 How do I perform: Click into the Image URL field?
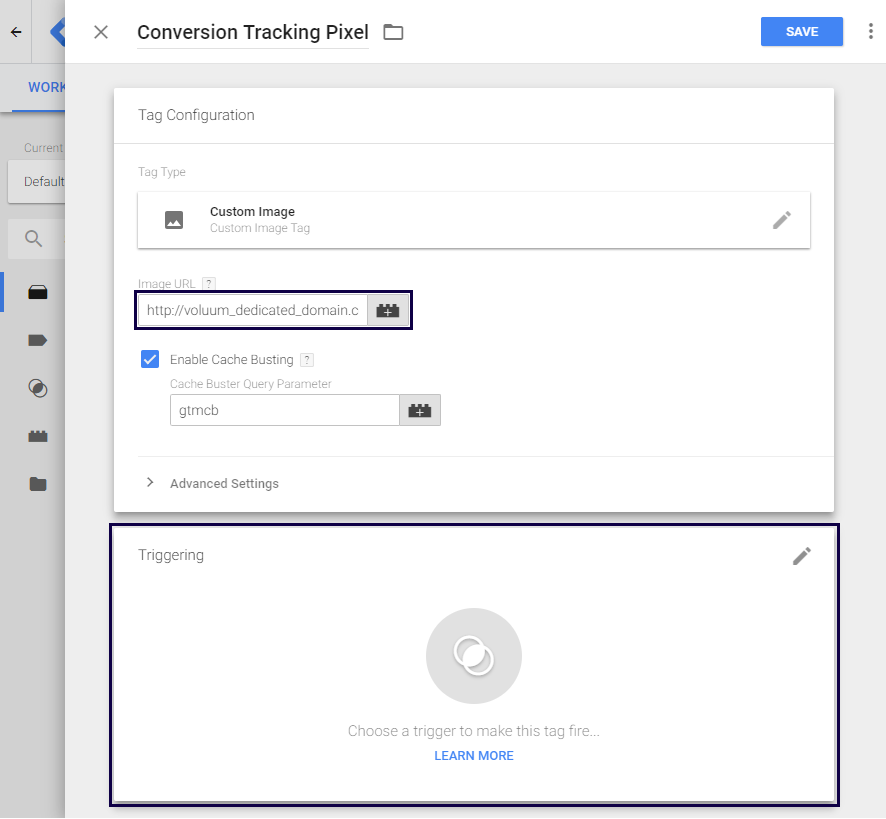252,311
